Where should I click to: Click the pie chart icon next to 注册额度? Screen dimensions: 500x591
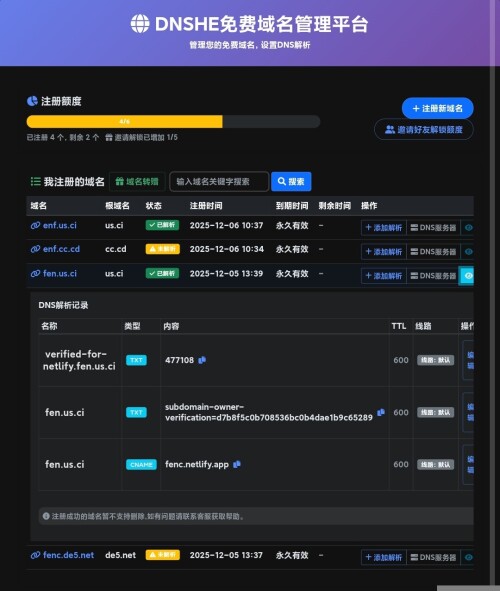coord(32,101)
